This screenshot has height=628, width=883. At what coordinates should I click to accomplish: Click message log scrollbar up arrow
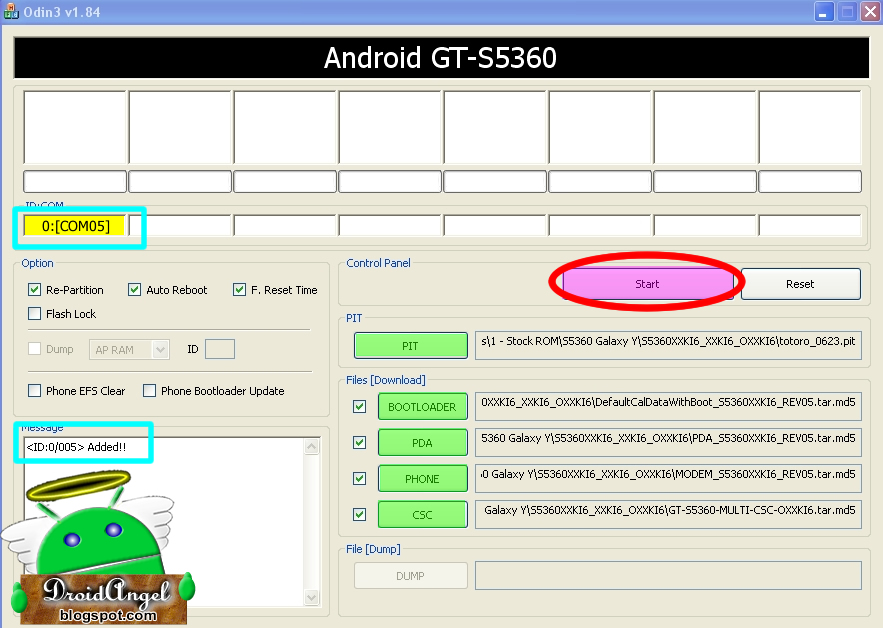[311, 447]
